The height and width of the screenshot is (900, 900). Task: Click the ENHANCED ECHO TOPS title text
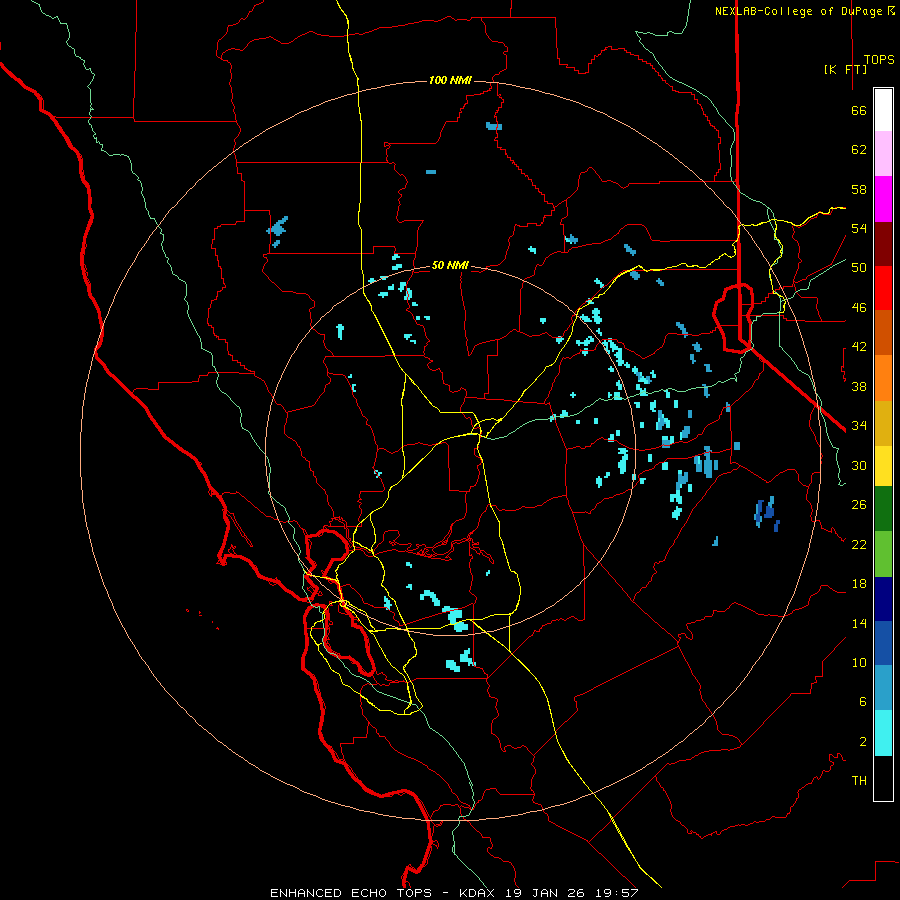351,893
